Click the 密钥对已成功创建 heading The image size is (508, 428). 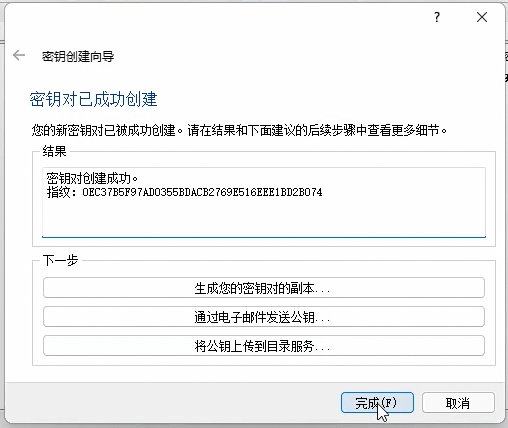pos(93,99)
